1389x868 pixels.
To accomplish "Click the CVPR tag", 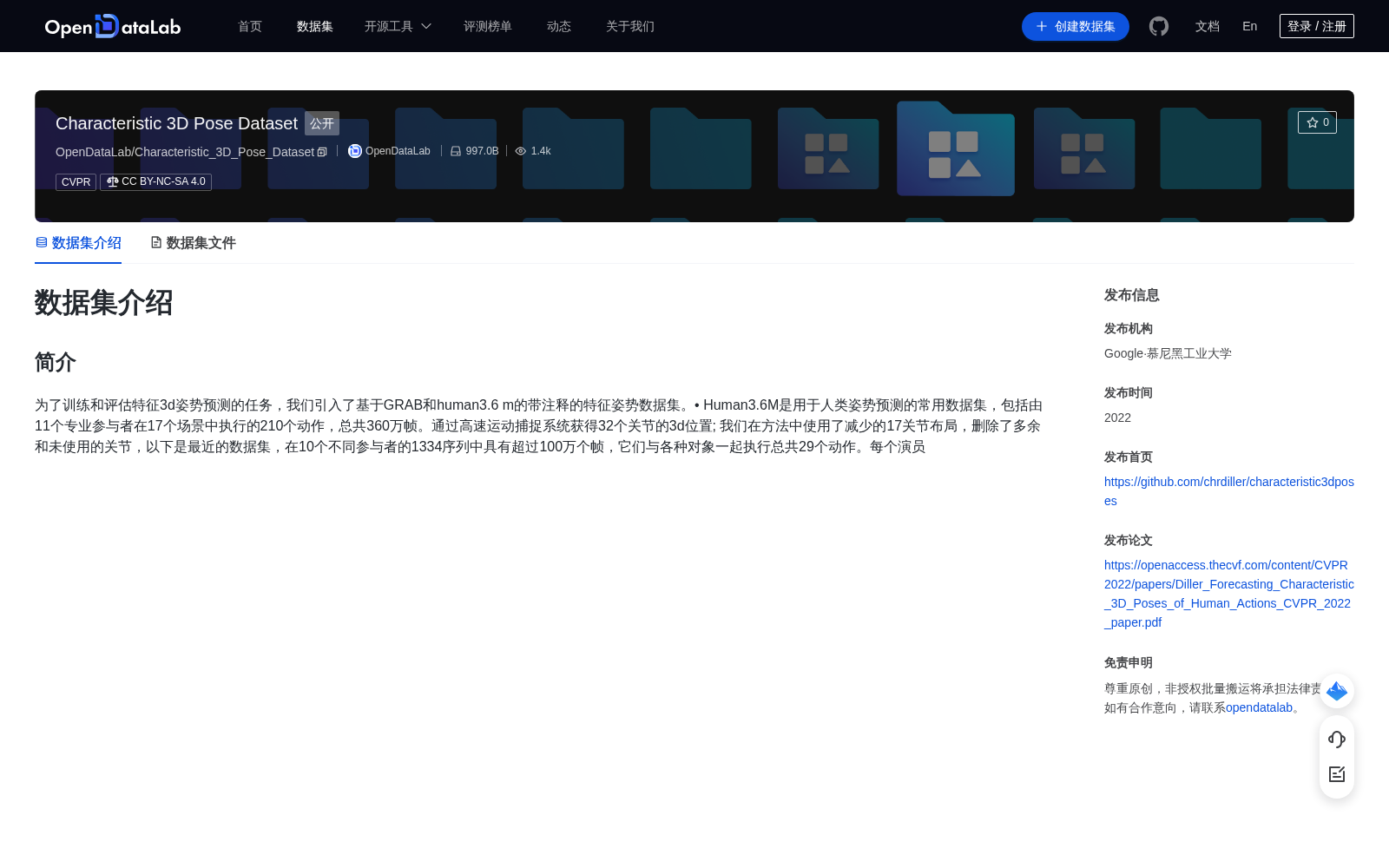I will 76,182.
